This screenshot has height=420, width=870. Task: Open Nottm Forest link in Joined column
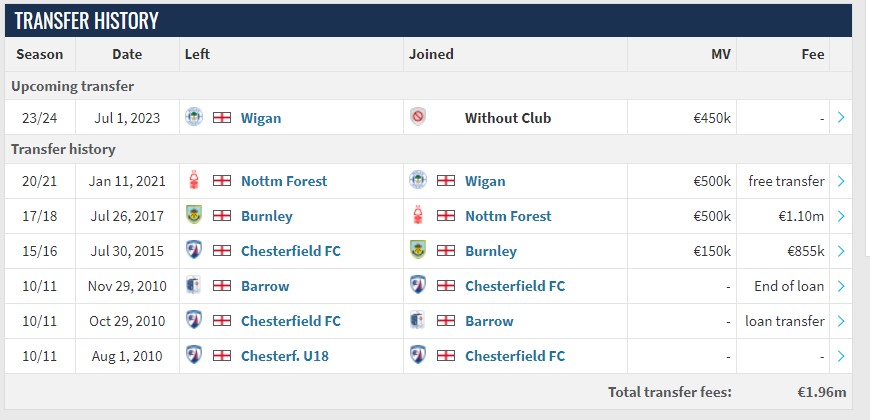tap(508, 216)
